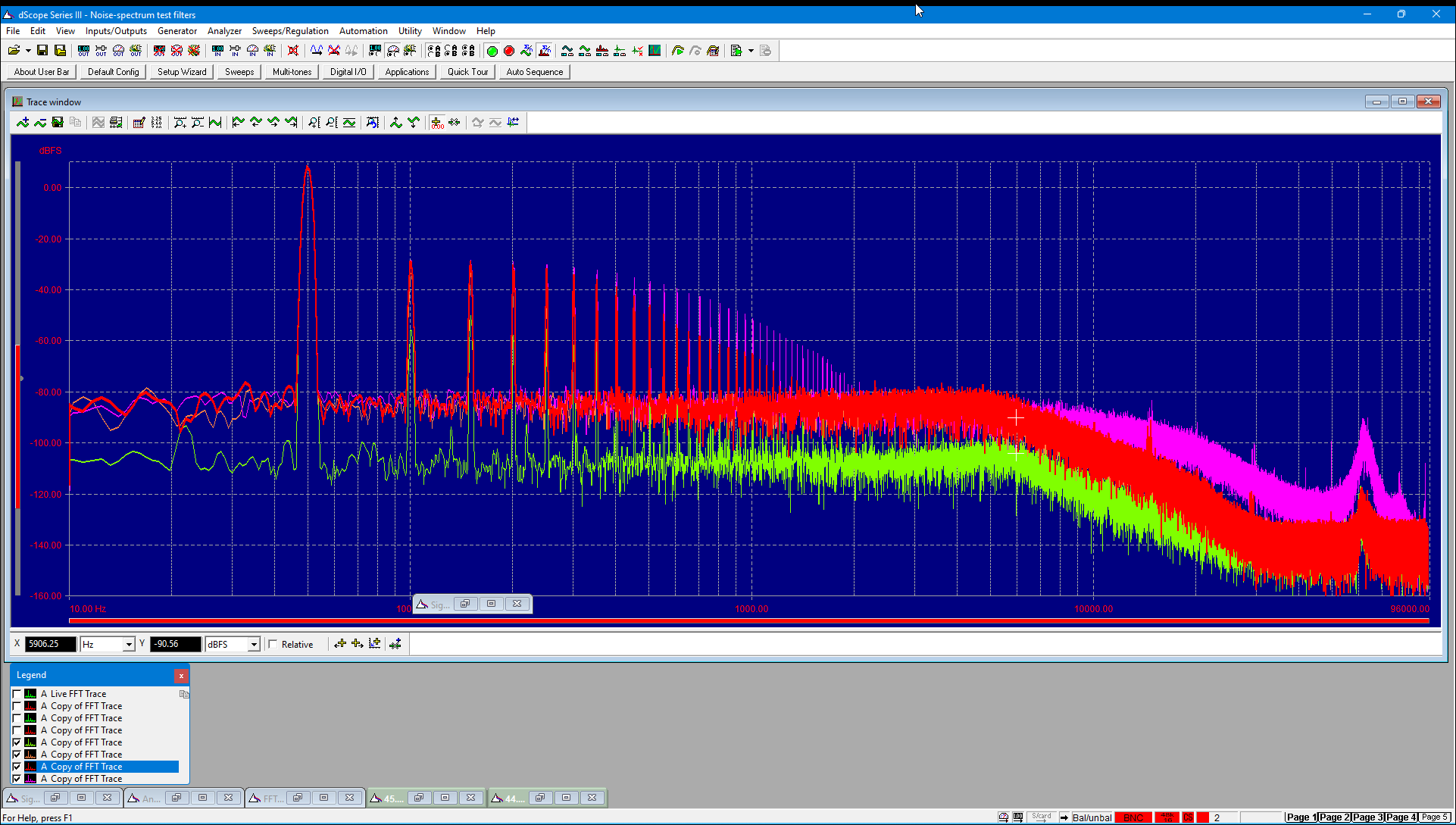Viewport: 1456px width, 825px height.
Task: Click the first yellow cursor-move icon beside Relative
Action: point(340,644)
